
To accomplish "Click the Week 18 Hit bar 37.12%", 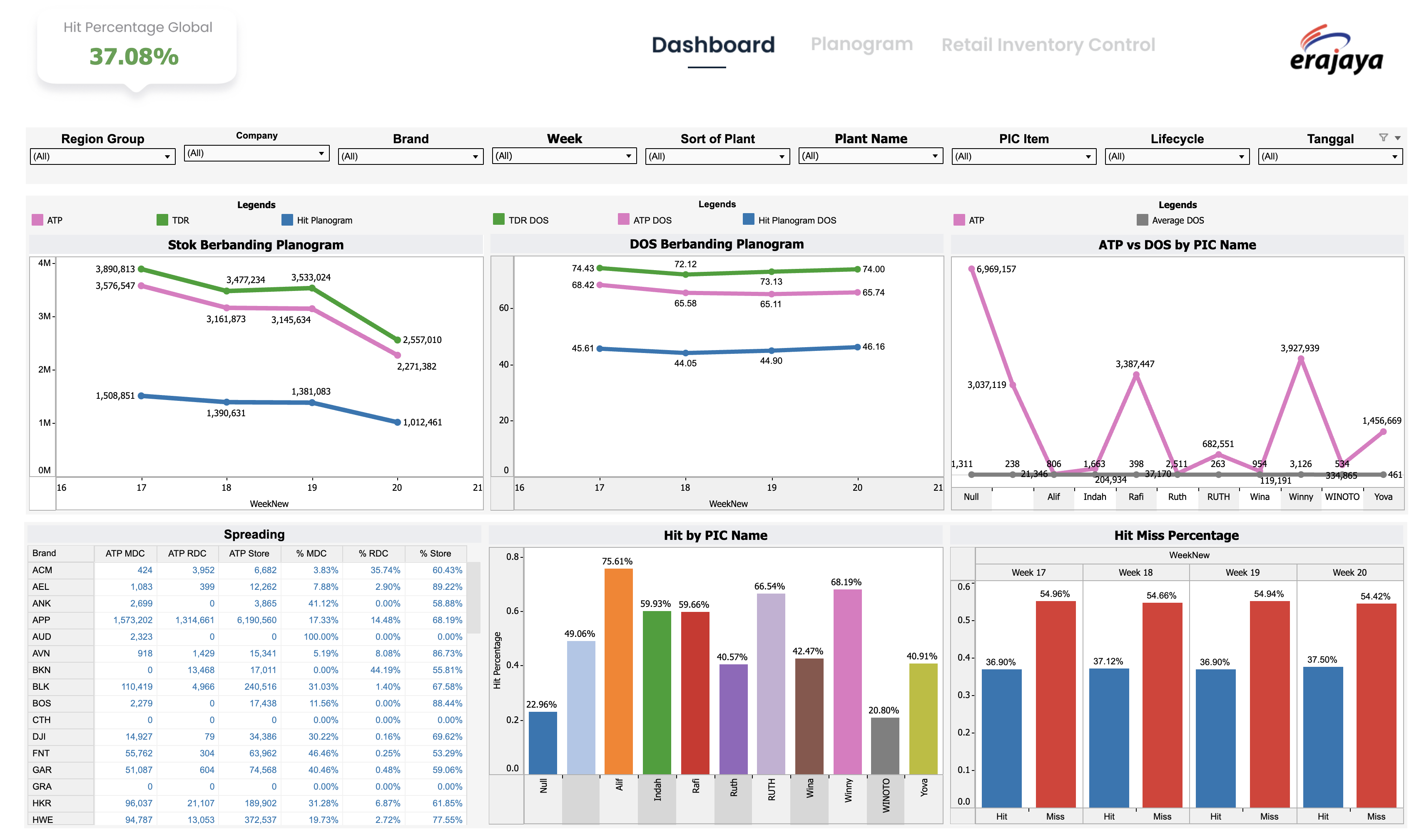I will [1109, 738].
